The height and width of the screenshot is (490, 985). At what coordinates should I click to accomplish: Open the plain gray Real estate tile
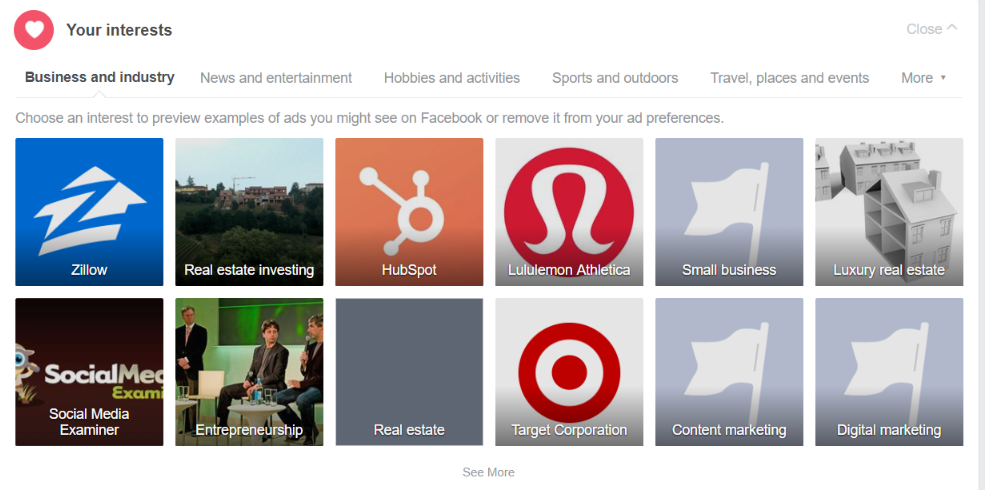coord(409,372)
